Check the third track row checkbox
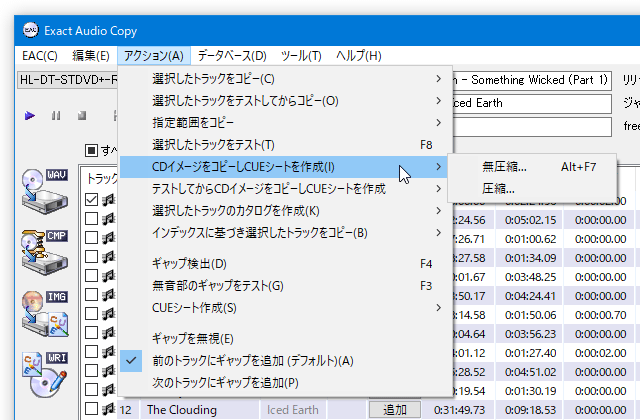640x420 pixels. (91, 238)
